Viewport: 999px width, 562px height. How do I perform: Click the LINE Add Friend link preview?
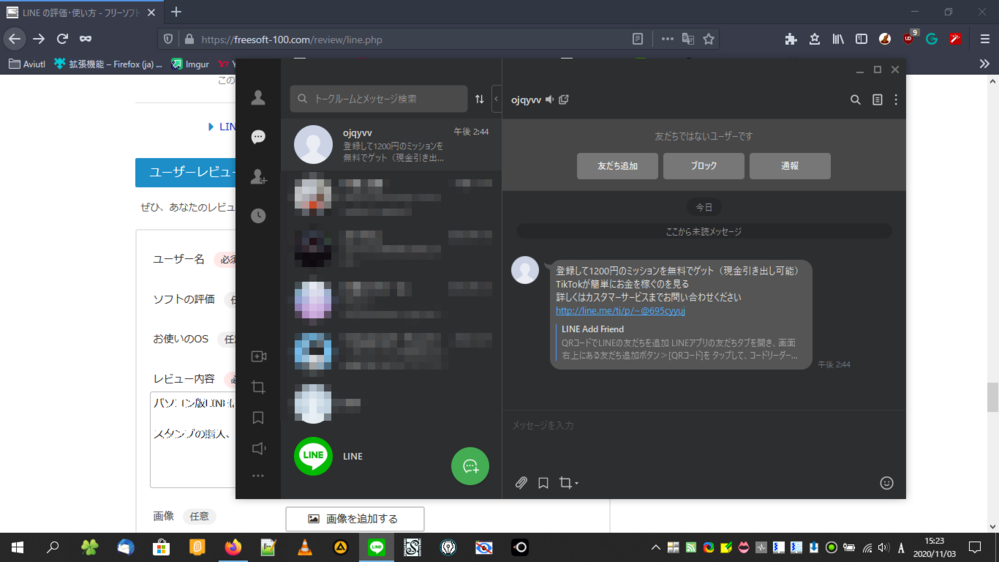tap(678, 342)
